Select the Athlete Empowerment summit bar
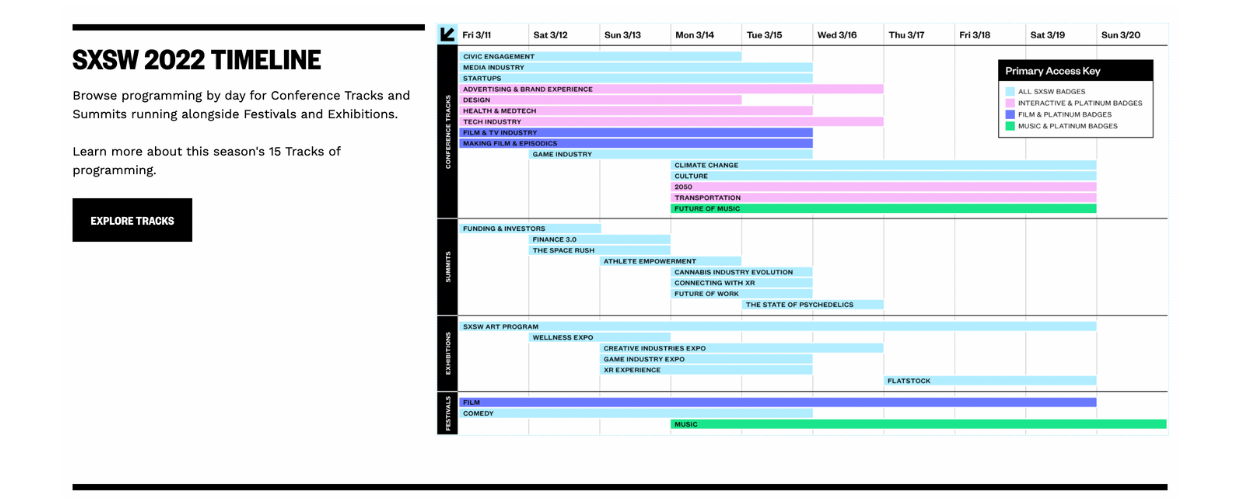Viewport: 1240px width, 500px height. tap(671, 262)
